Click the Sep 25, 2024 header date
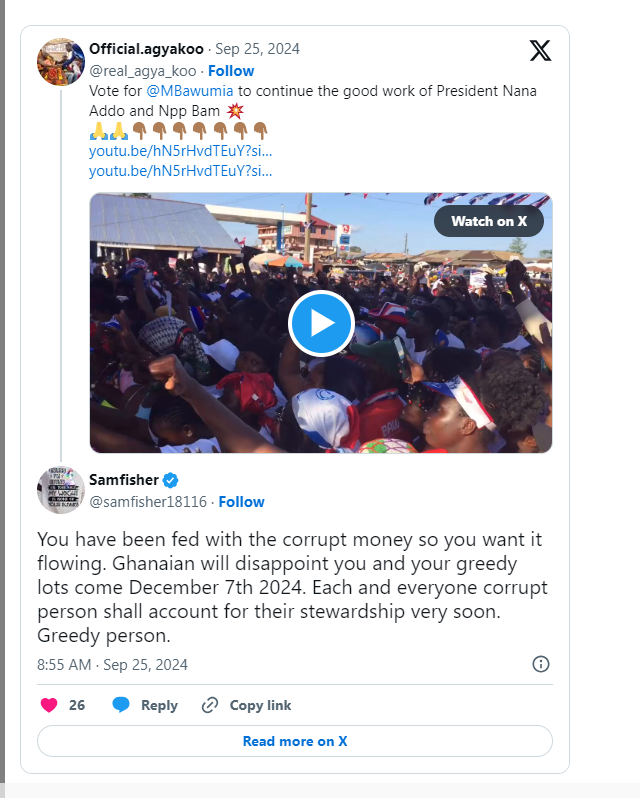This screenshot has width=640, height=798. click(257, 49)
